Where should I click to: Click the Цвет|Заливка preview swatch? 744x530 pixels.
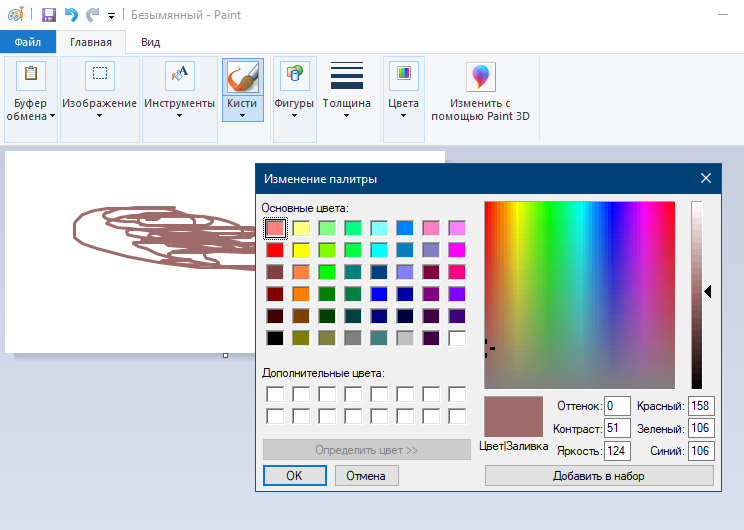pyautogui.click(x=513, y=417)
